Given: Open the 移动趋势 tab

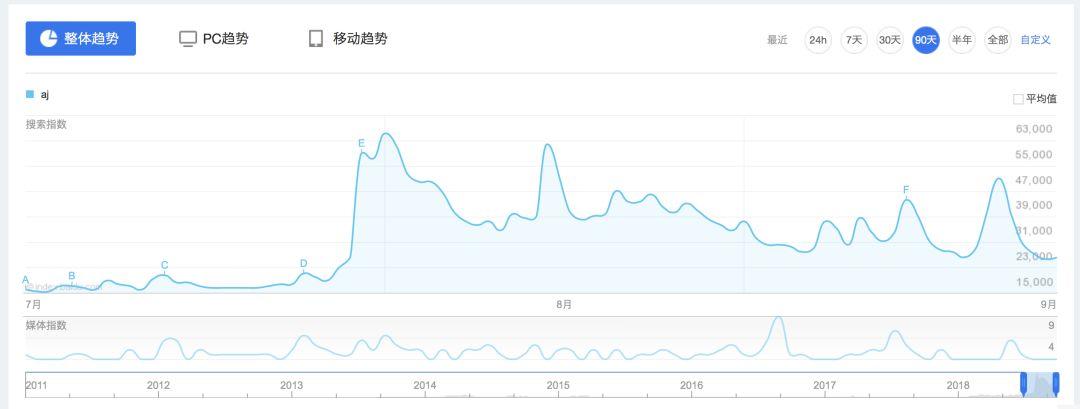Looking at the screenshot, I should [359, 39].
